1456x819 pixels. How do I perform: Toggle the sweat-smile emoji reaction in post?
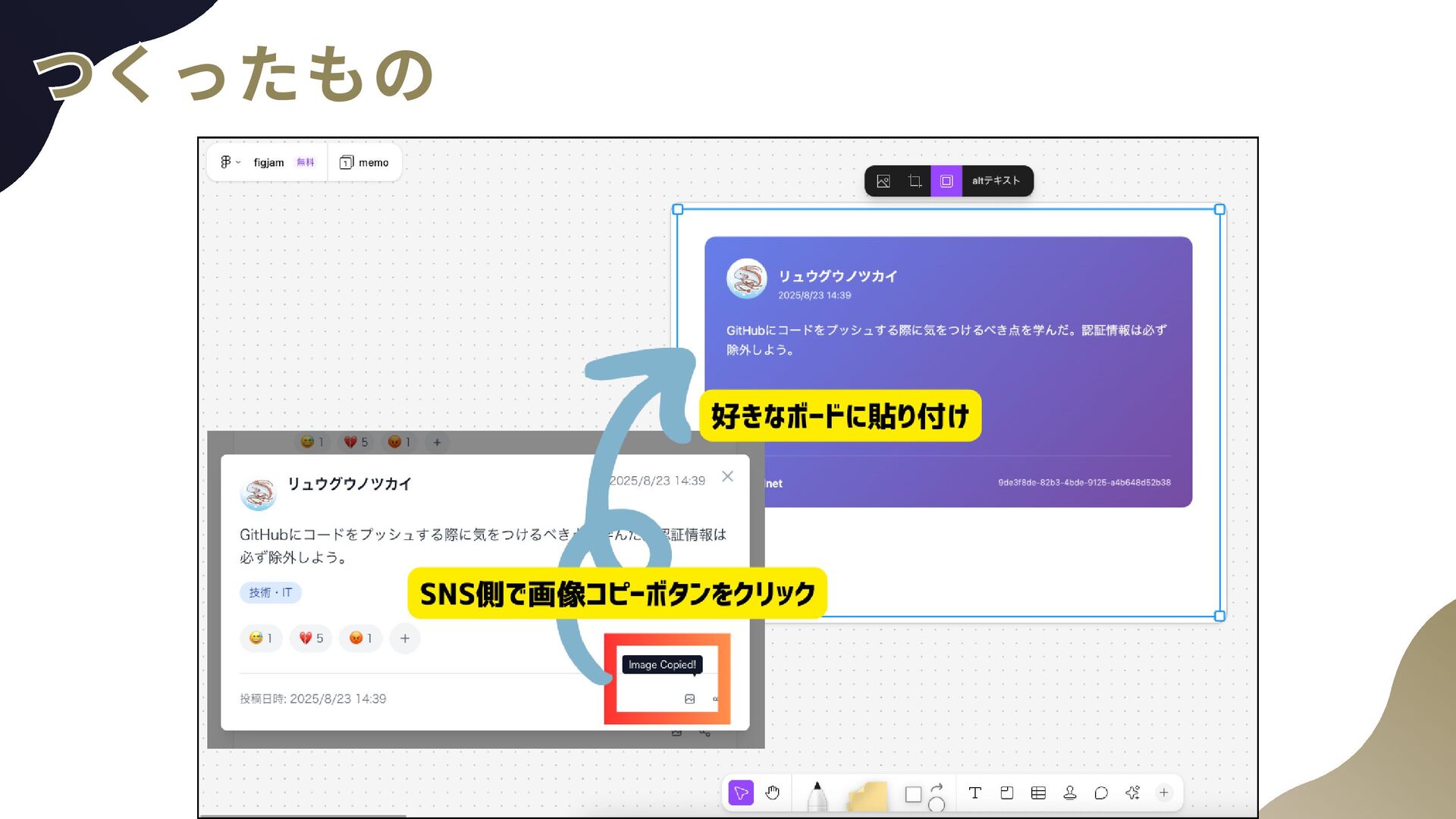click(x=261, y=639)
